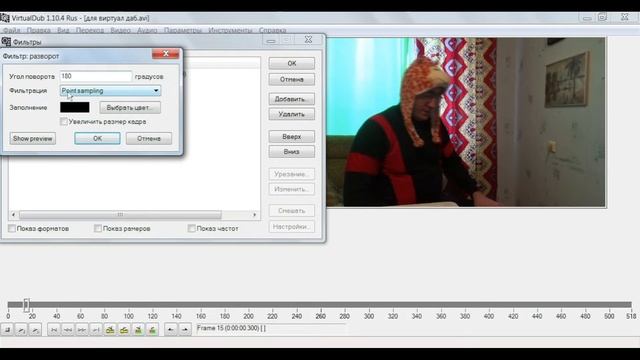Toggle the Увеличить размер кадра checkbox
Image resolution: width=640 pixels, height=360 pixels.
64,122
